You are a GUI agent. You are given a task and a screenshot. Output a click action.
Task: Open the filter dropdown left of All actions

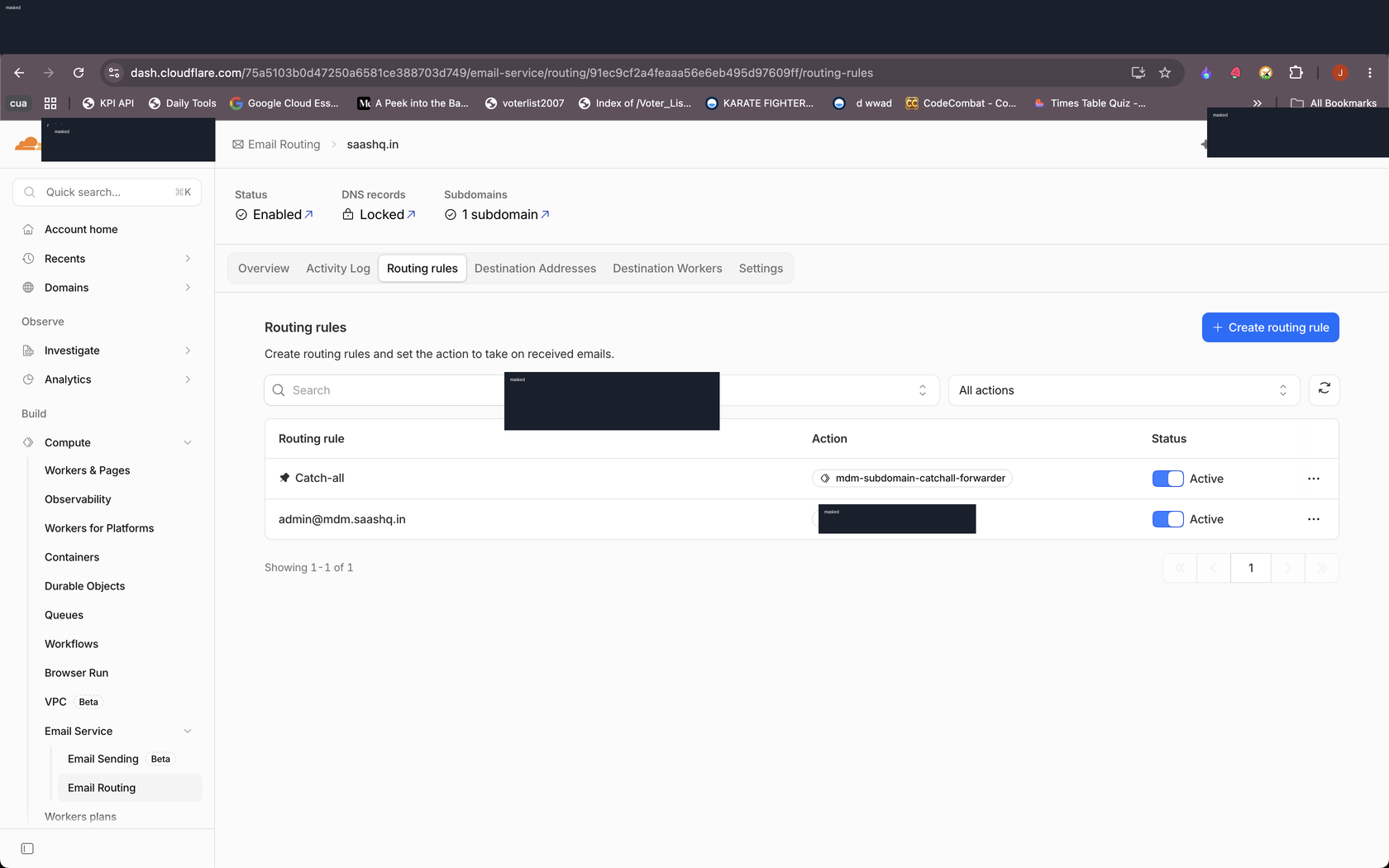[829, 390]
